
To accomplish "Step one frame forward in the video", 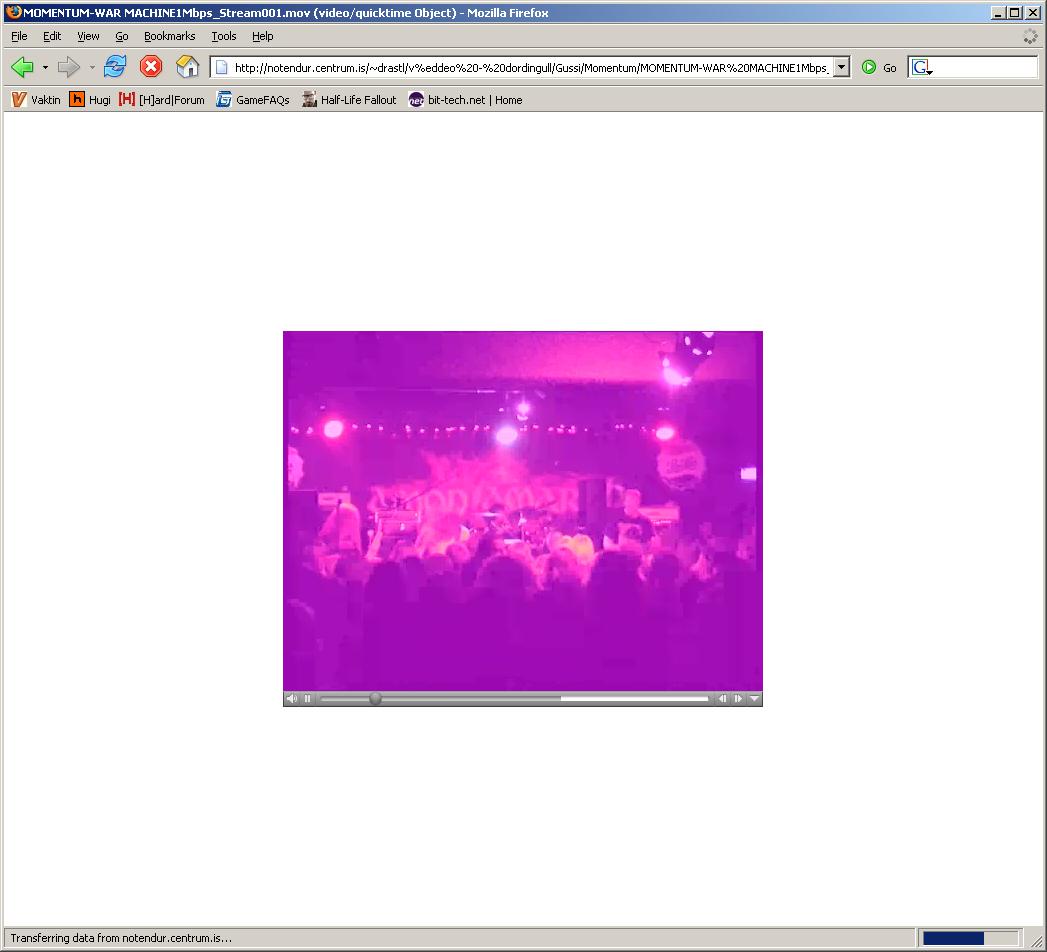I will pyautogui.click(x=738, y=699).
